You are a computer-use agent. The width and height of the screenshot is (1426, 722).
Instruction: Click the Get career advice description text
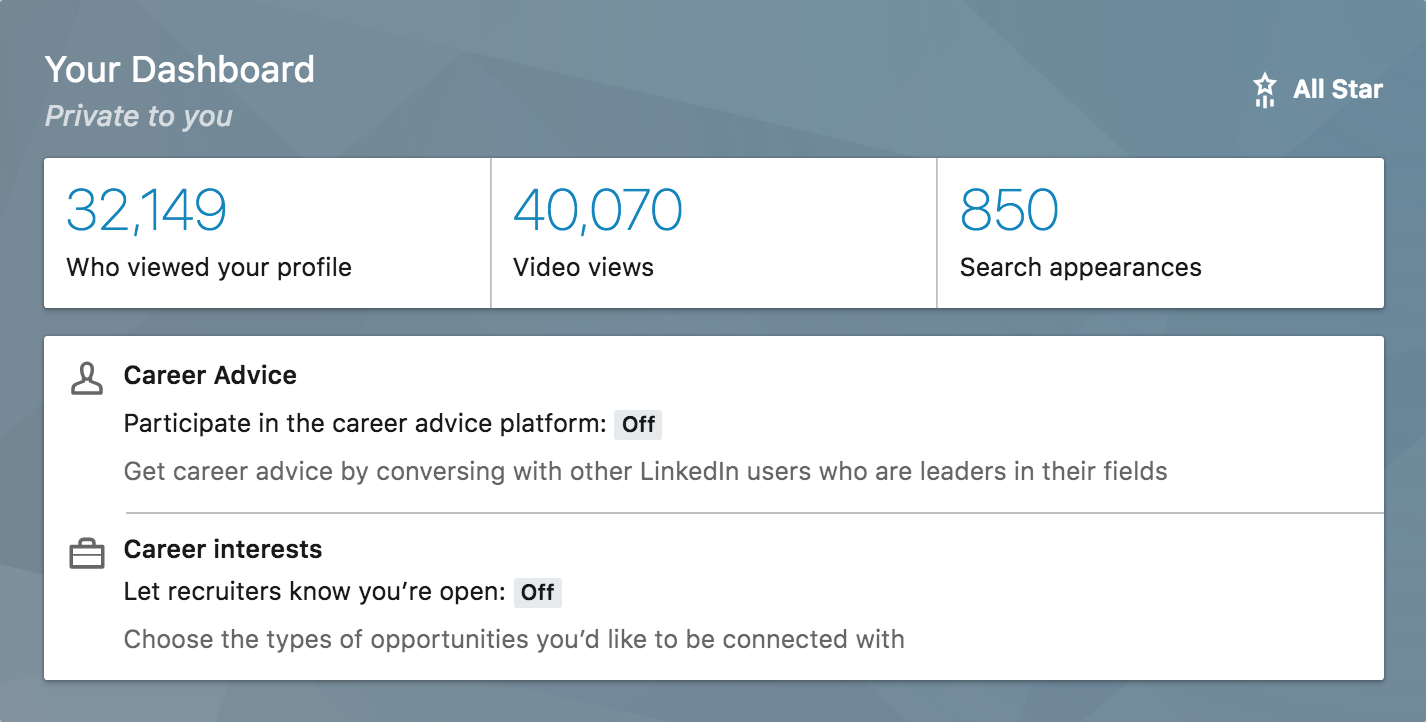coord(646,471)
